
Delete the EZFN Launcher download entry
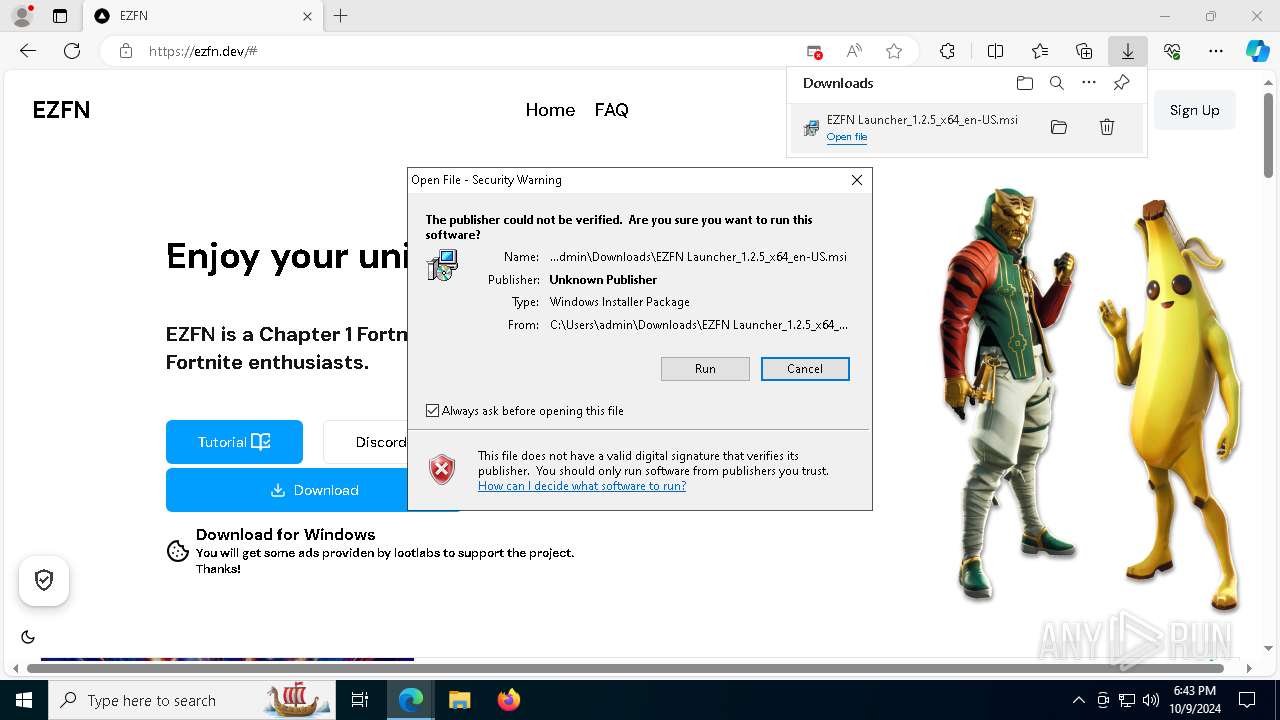[x=1107, y=127]
